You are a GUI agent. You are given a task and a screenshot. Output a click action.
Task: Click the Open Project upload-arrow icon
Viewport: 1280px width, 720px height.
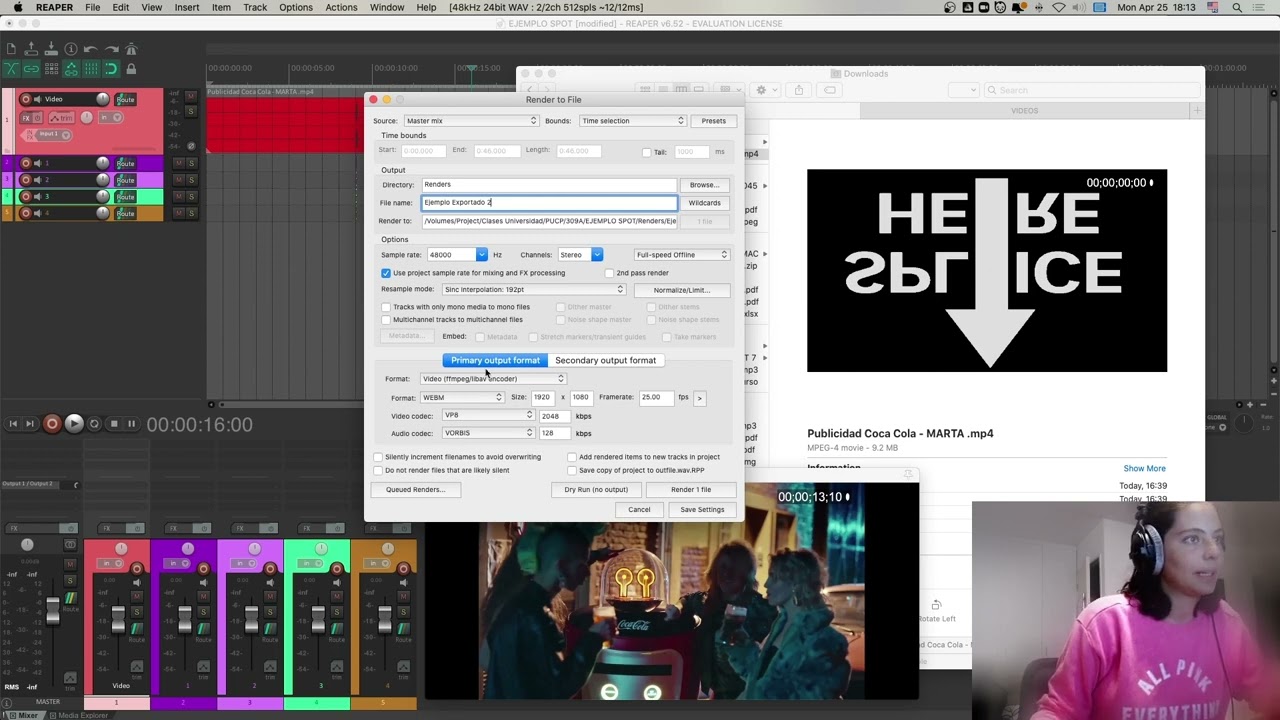31,48
